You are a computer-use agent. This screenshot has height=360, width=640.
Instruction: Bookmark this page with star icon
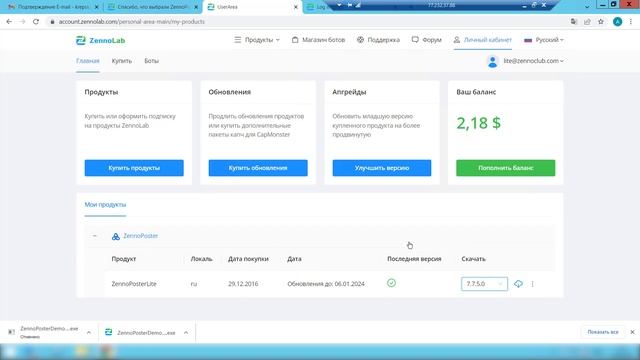pyautogui.click(x=601, y=22)
